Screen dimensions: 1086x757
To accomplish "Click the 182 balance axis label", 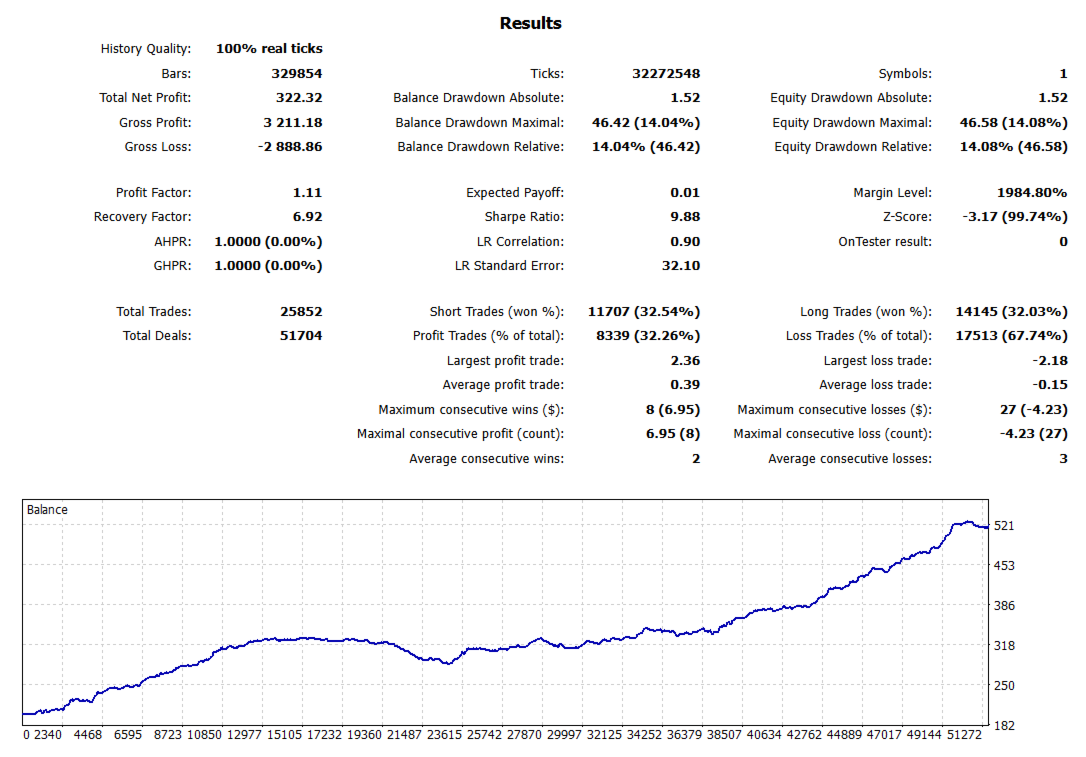I will (1004, 726).
